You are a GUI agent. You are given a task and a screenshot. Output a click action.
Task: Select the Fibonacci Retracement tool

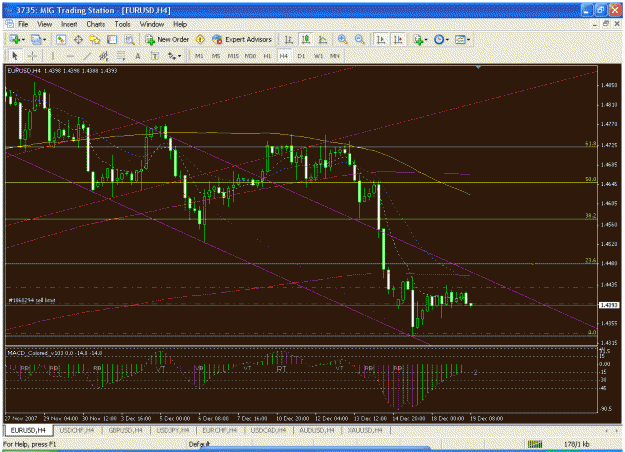tap(121, 56)
